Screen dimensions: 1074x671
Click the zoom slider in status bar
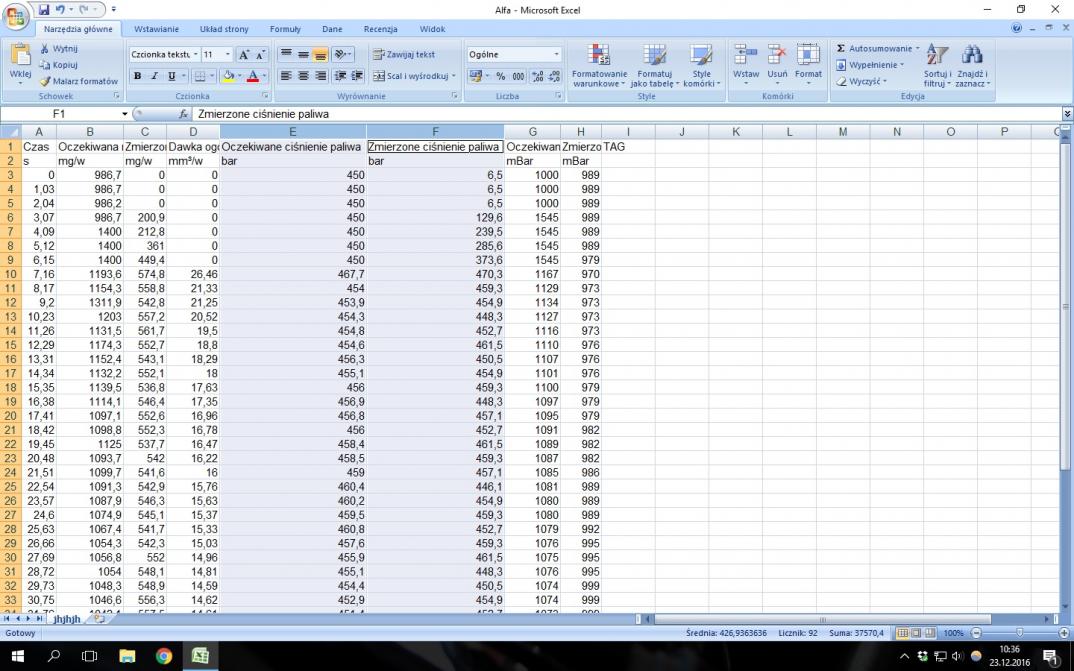[1019, 633]
